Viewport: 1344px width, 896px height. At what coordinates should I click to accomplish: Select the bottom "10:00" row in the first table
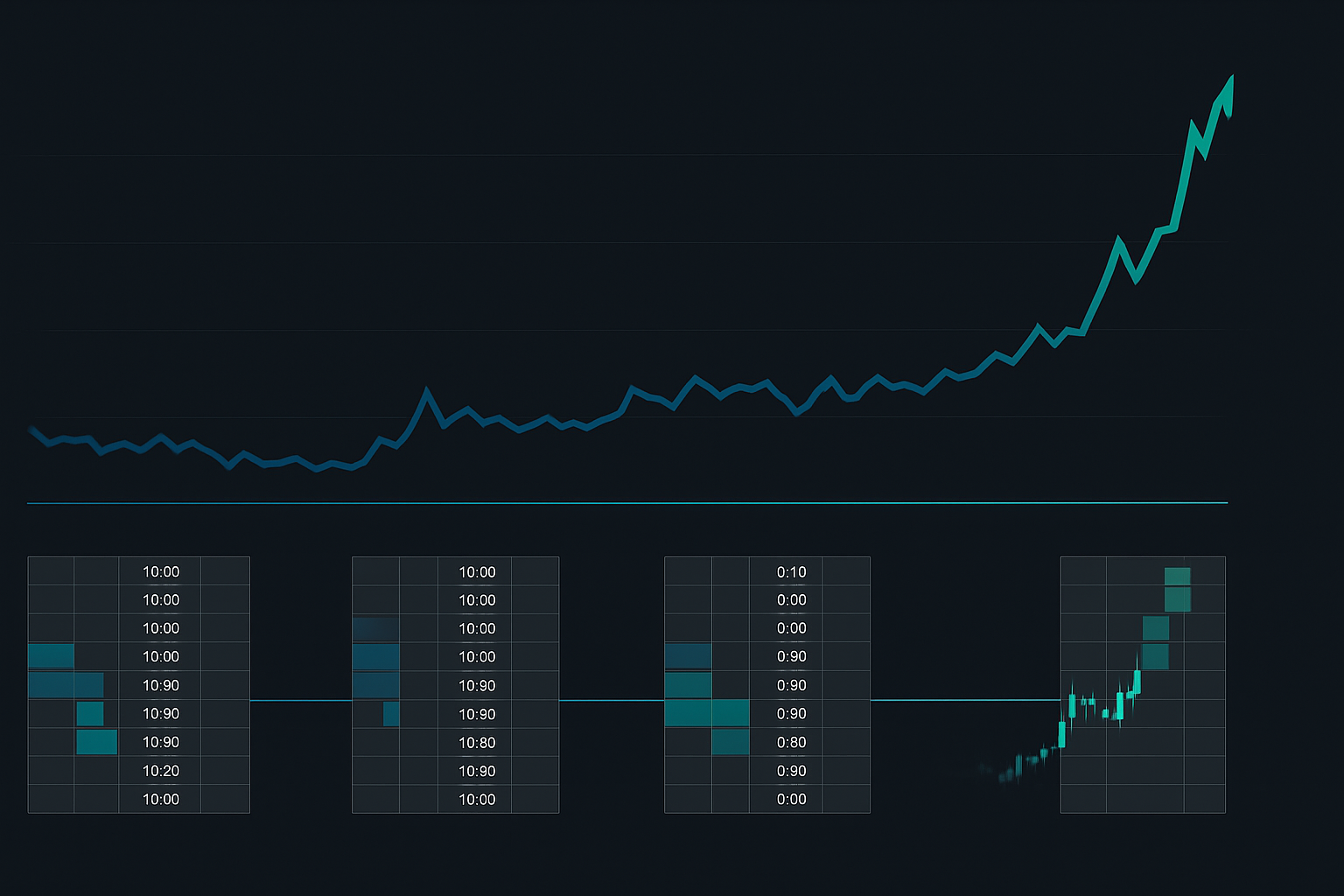[x=161, y=799]
